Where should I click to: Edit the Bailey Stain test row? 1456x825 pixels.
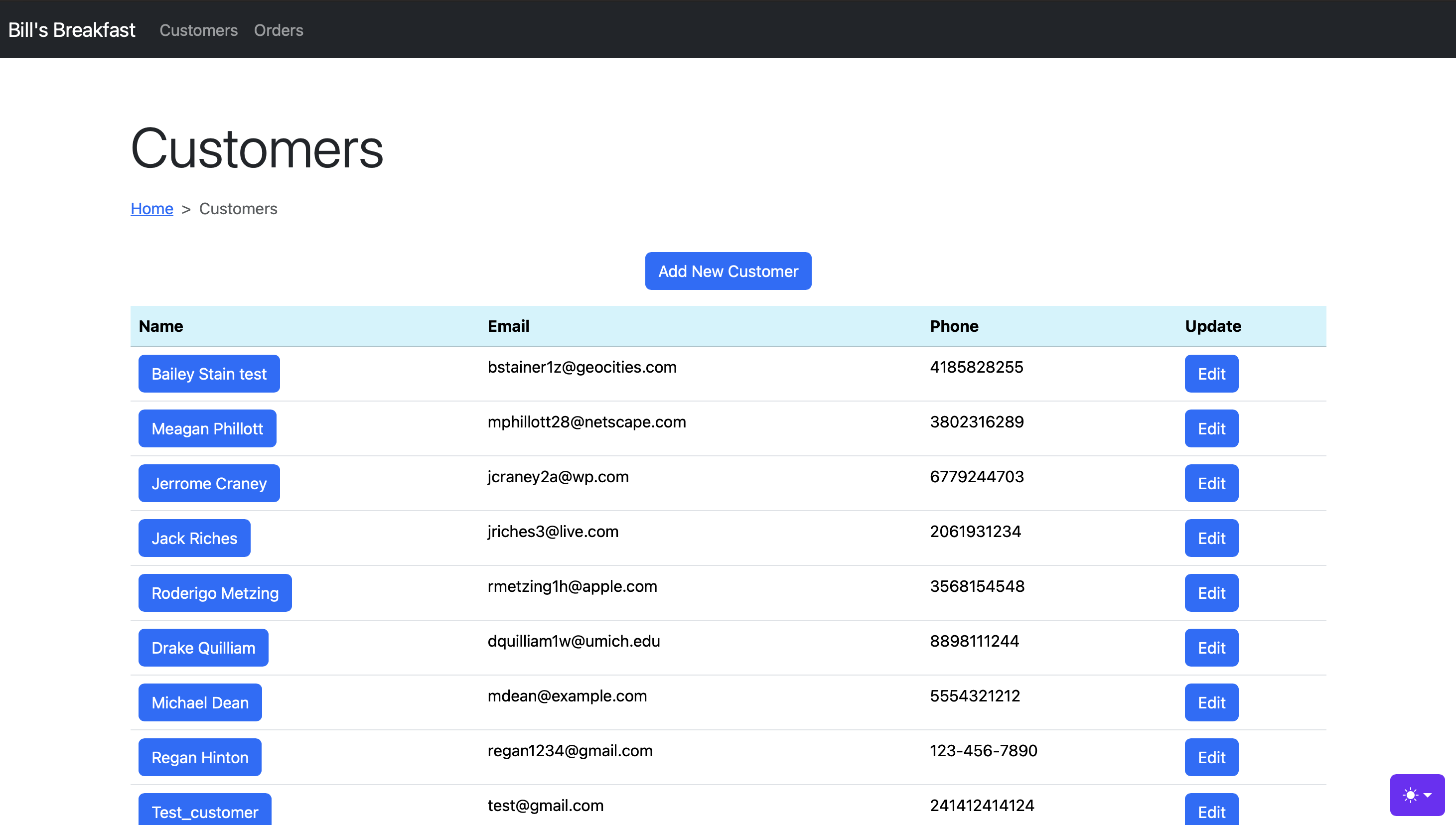click(x=1211, y=374)
